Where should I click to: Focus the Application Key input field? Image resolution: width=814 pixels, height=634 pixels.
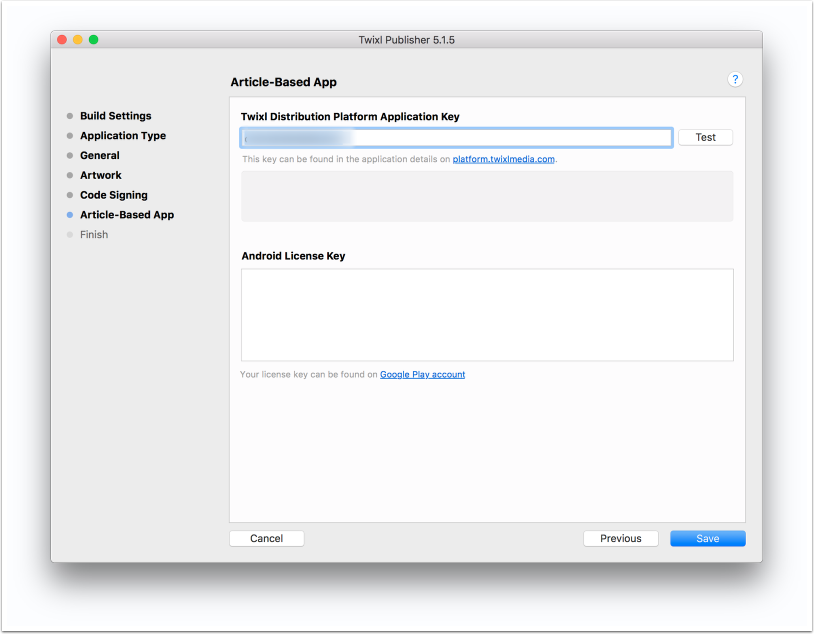[456, 138]
